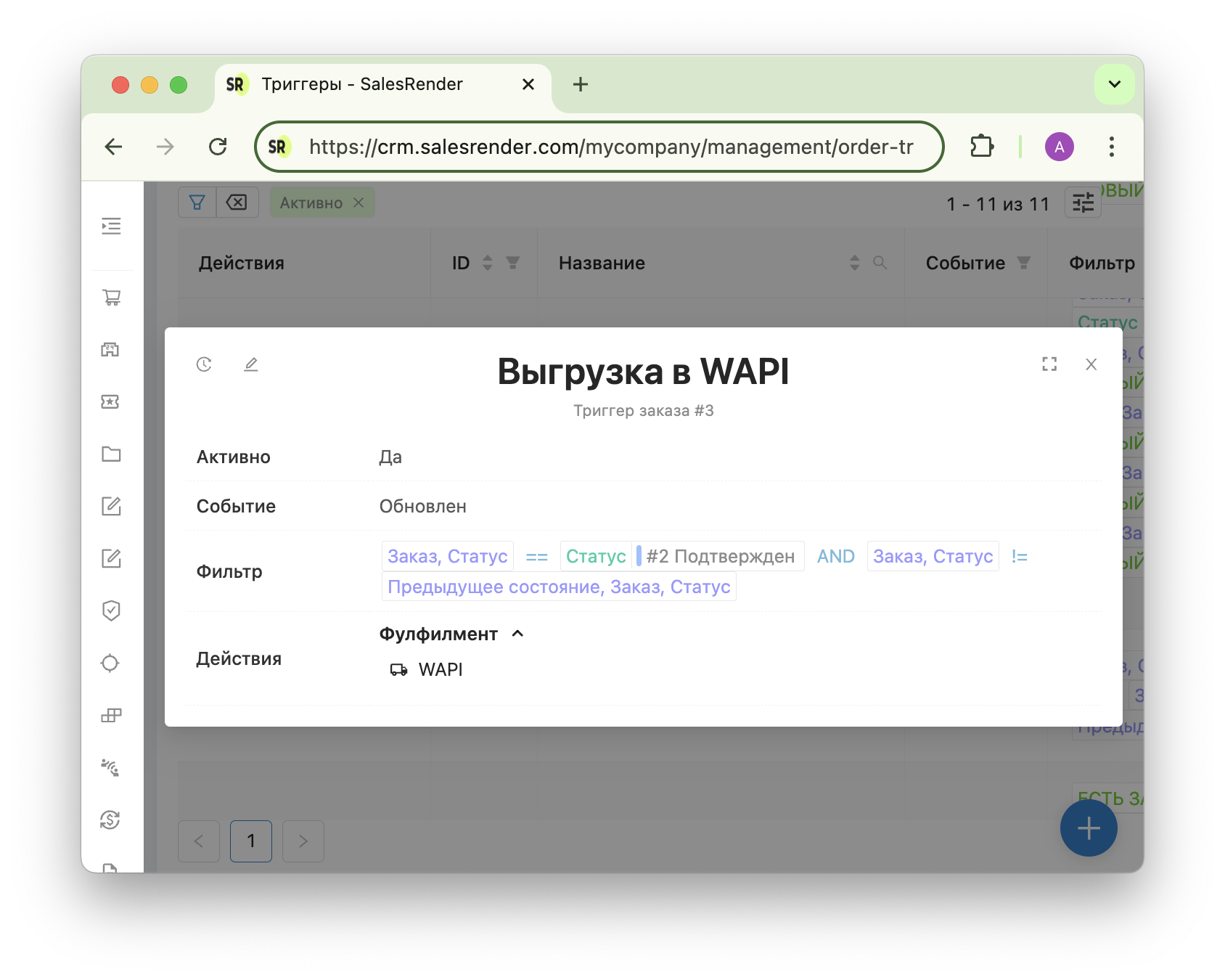1225x980 pixels.
Task: Go back in browser history
Action: tap(114, 147)
